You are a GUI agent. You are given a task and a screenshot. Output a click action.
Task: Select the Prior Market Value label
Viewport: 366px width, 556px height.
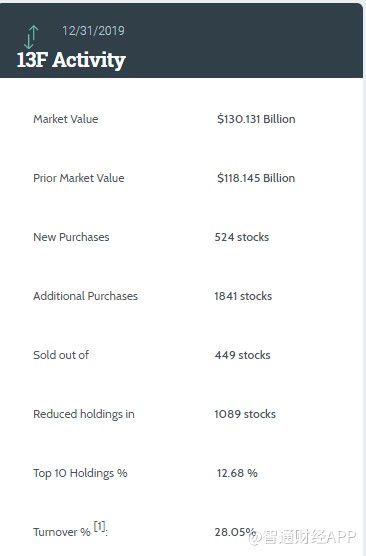coord(79,178)
